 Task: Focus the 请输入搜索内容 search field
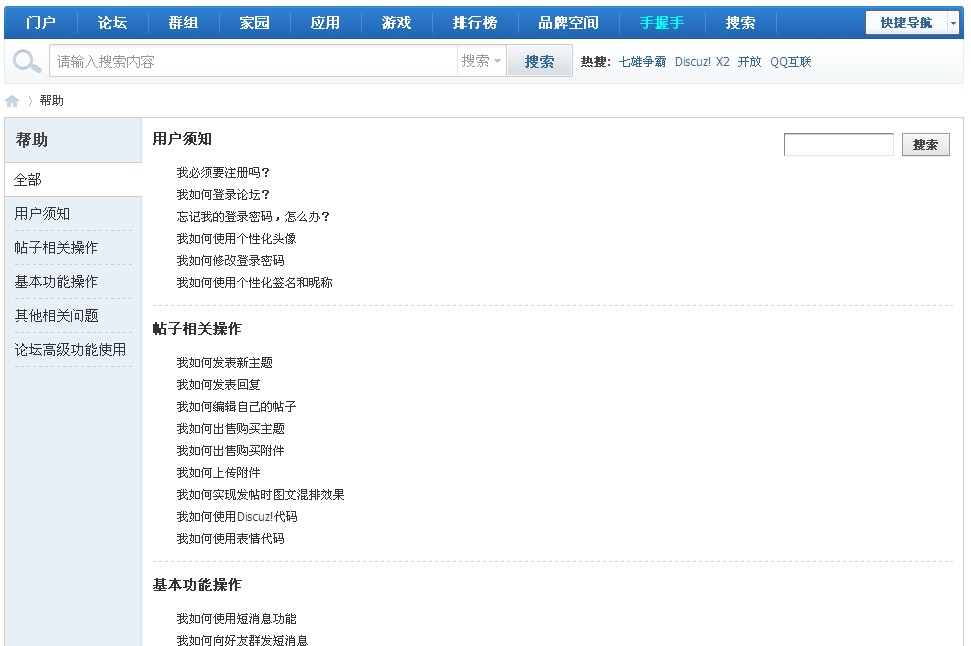coord(253,61)
